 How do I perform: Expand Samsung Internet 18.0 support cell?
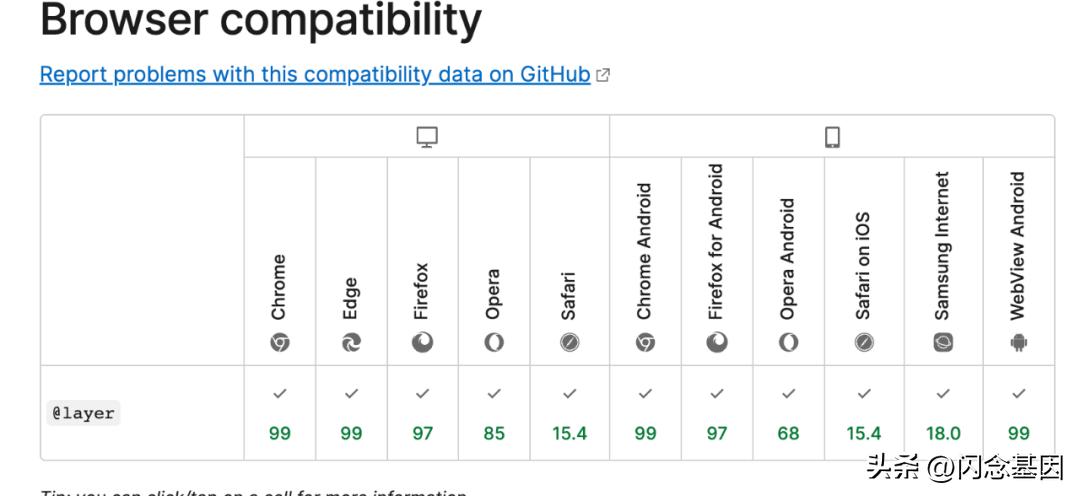click(943, 413)
